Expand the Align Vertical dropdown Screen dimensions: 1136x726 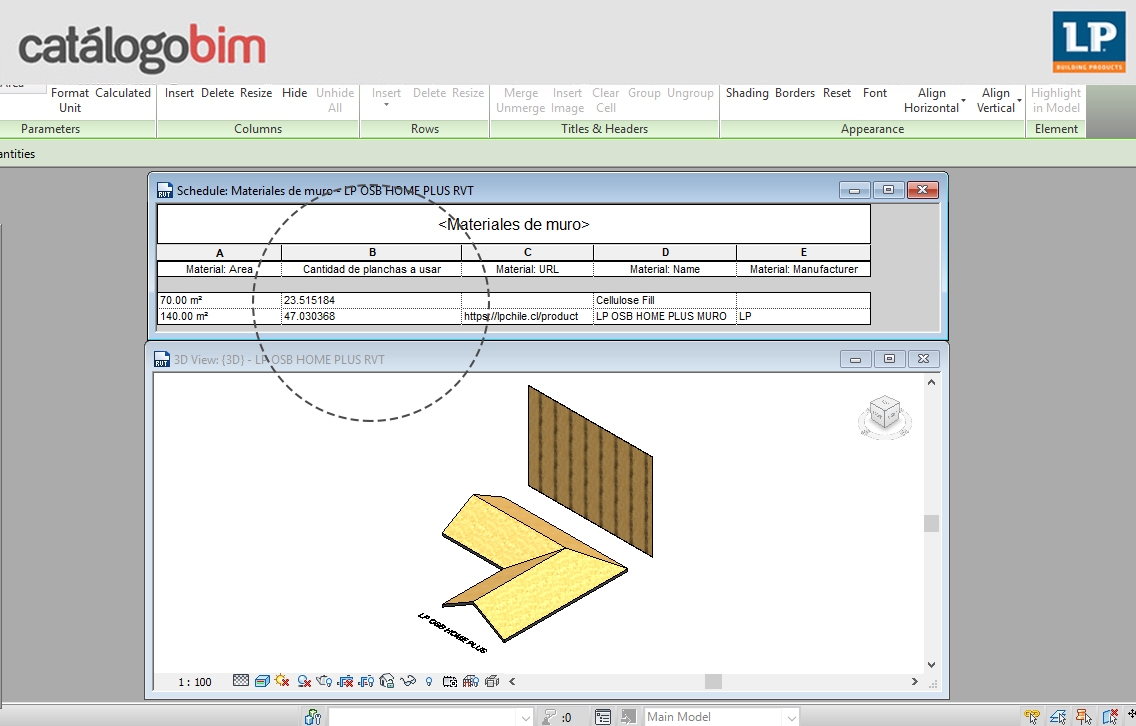click(1019, 101)
